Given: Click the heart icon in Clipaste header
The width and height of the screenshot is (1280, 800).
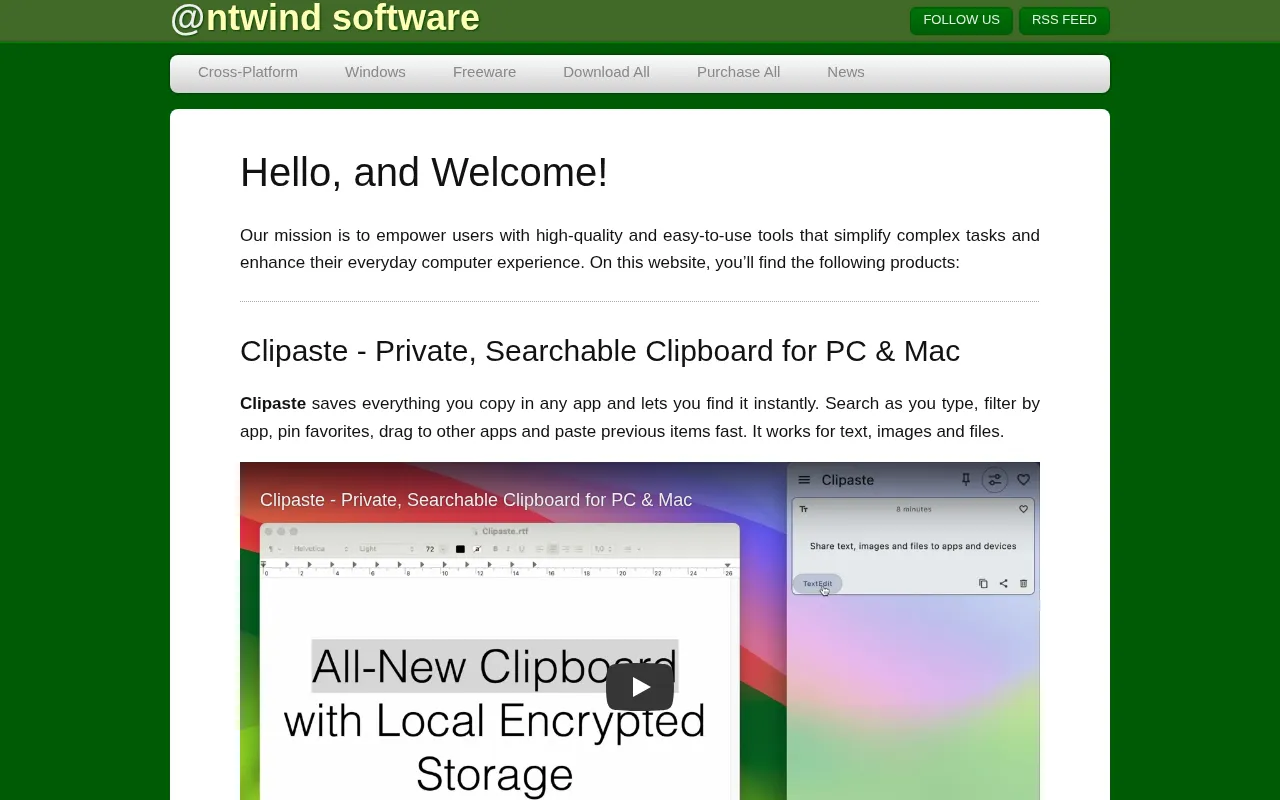Looking at the screenshot, I should [x=1024, y=480].
